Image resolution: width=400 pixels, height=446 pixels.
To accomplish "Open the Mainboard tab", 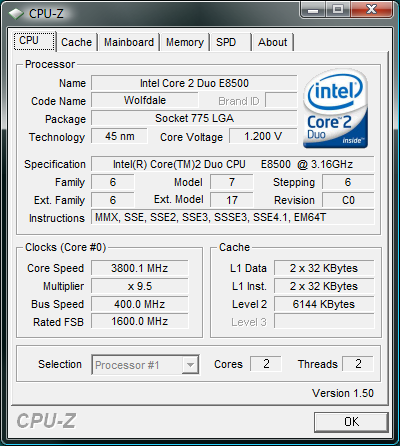I will (x=129, y=42).
